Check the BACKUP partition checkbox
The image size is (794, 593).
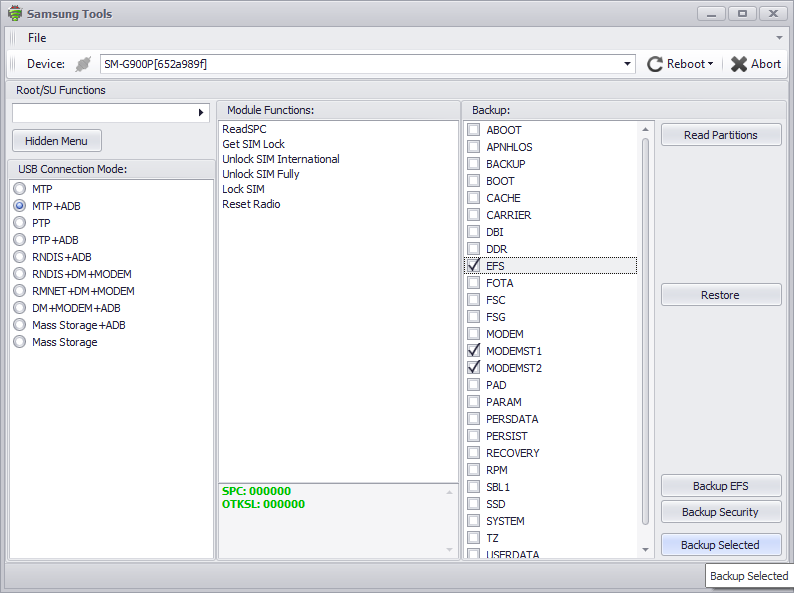point(473,164)
